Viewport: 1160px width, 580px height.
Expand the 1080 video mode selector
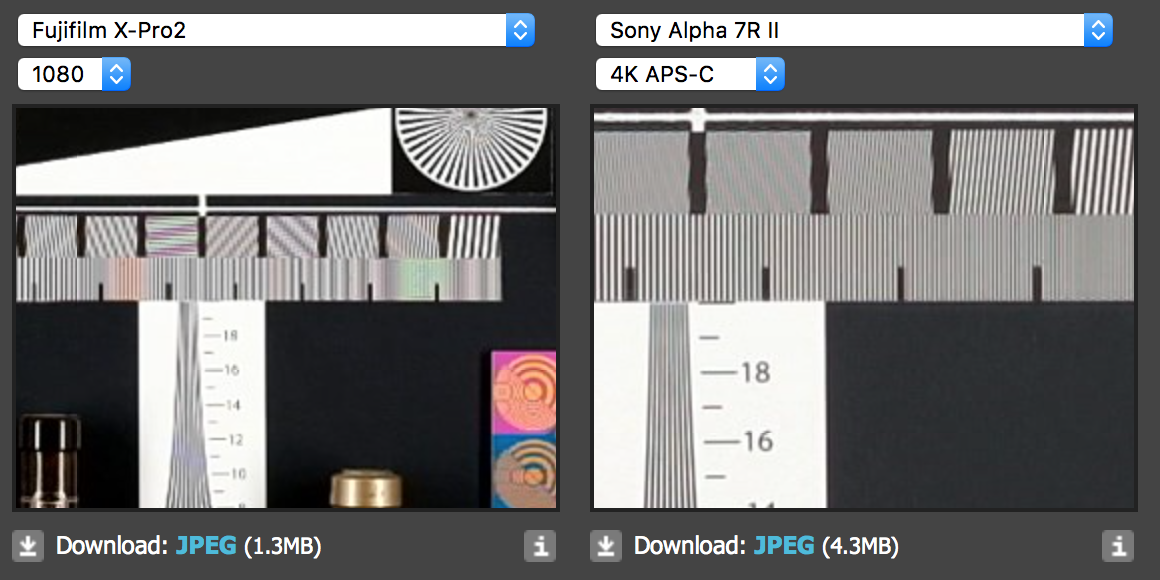pyautogui.click(x=74, y=74)
